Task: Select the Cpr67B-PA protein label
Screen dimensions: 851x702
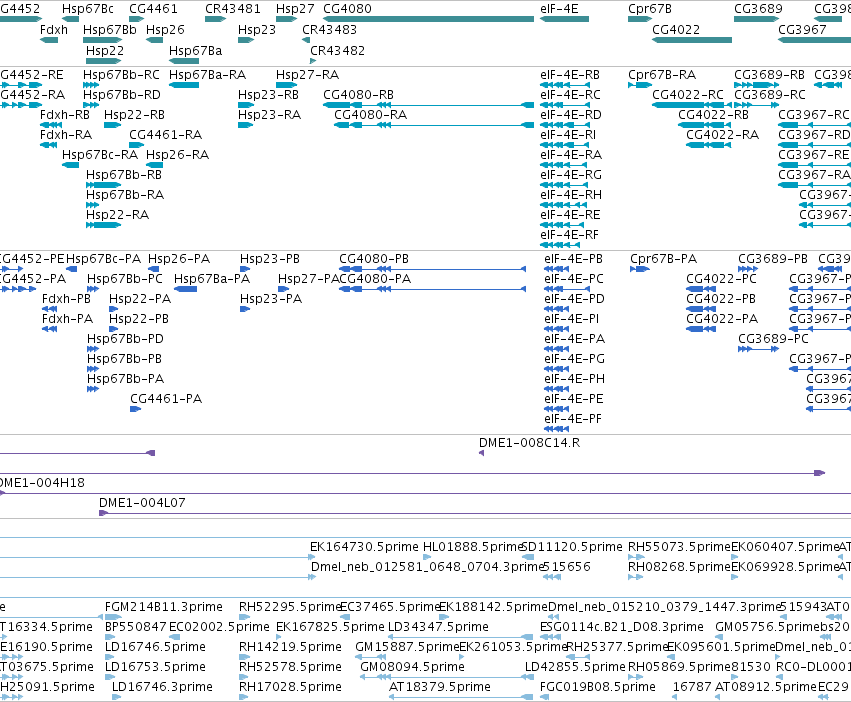Action: click(x=664, y=259)
